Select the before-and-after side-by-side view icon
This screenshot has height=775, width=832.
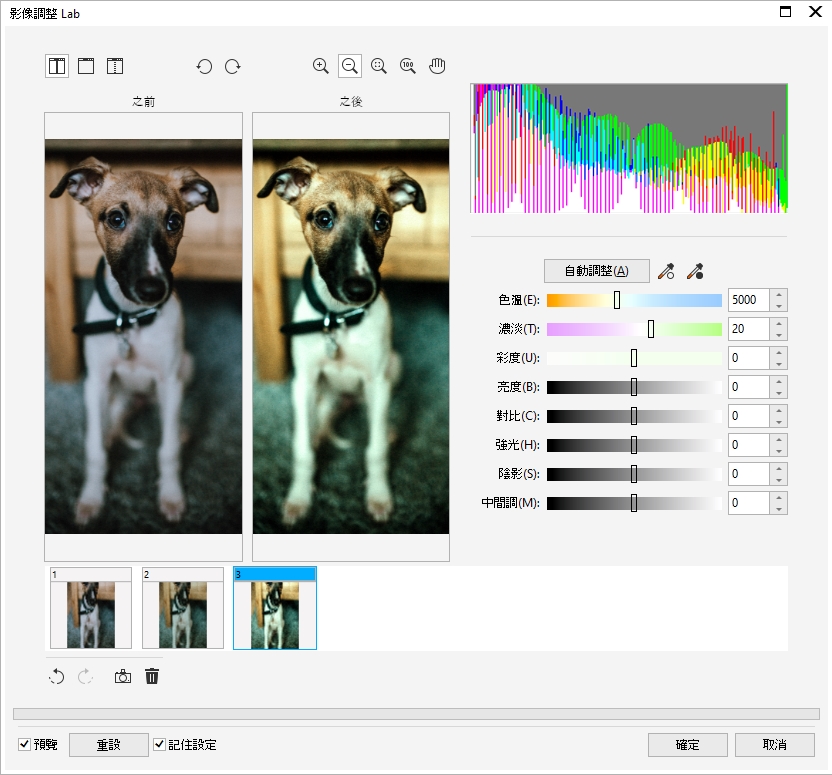point(57,67)
